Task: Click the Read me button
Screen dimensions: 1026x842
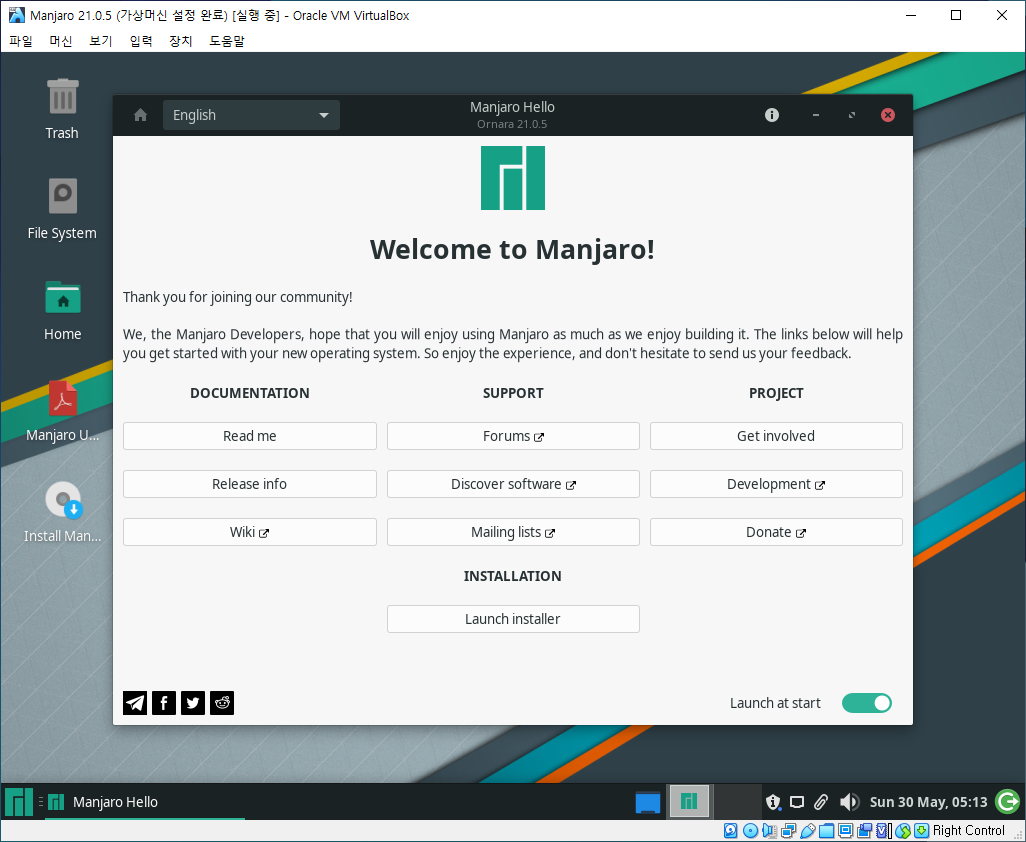Action: click(250, 436)
